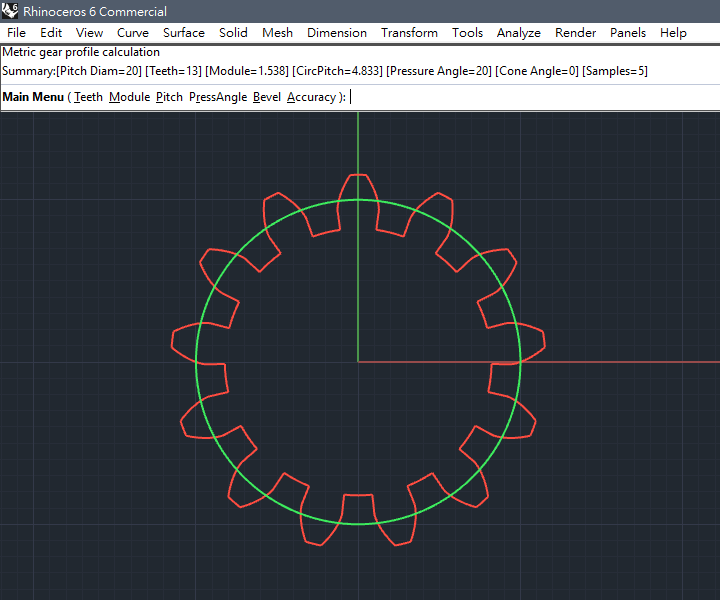This screenshot has height=600, width=720.
Task: Open the Analyze menu
Action: [518, 33]
